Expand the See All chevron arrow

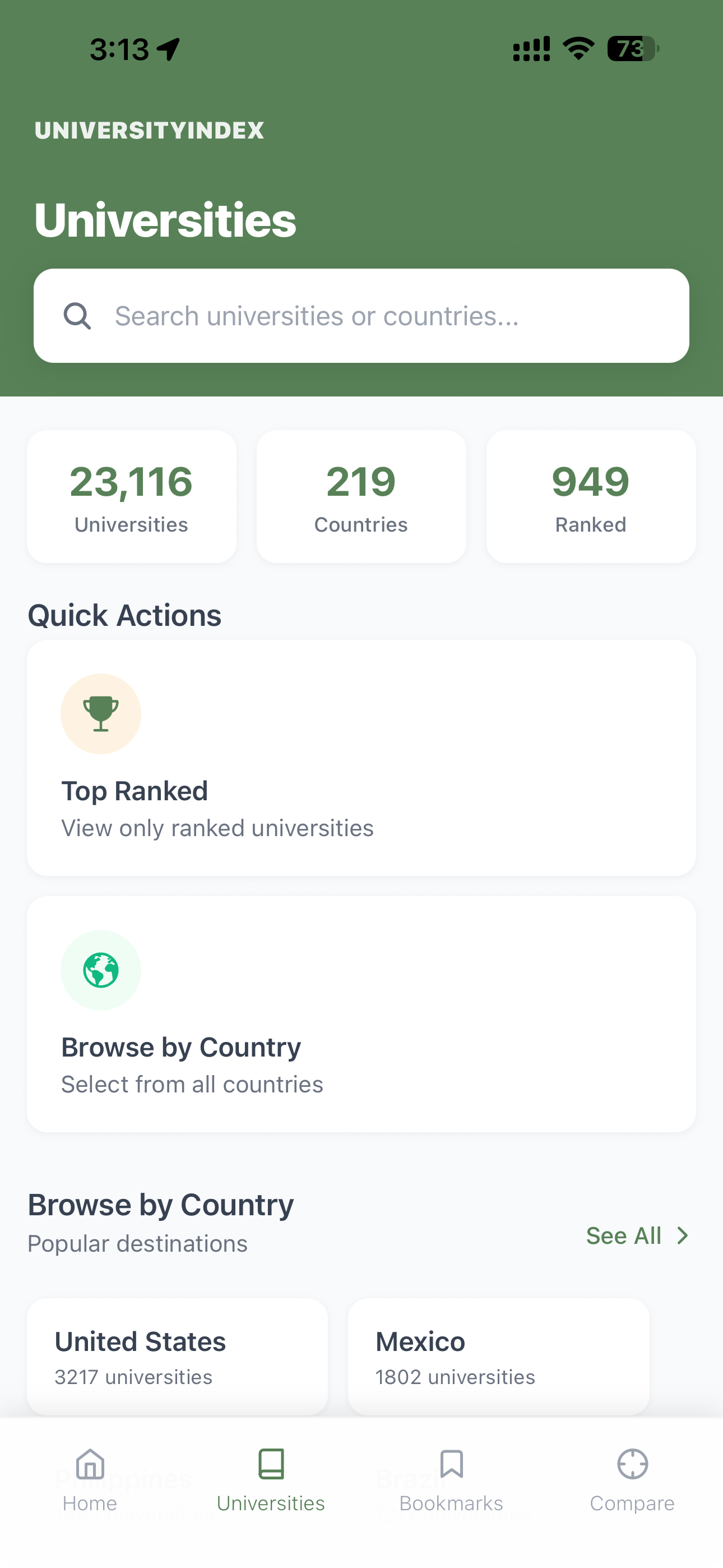pyautogui.click(x=683, y=1235)
